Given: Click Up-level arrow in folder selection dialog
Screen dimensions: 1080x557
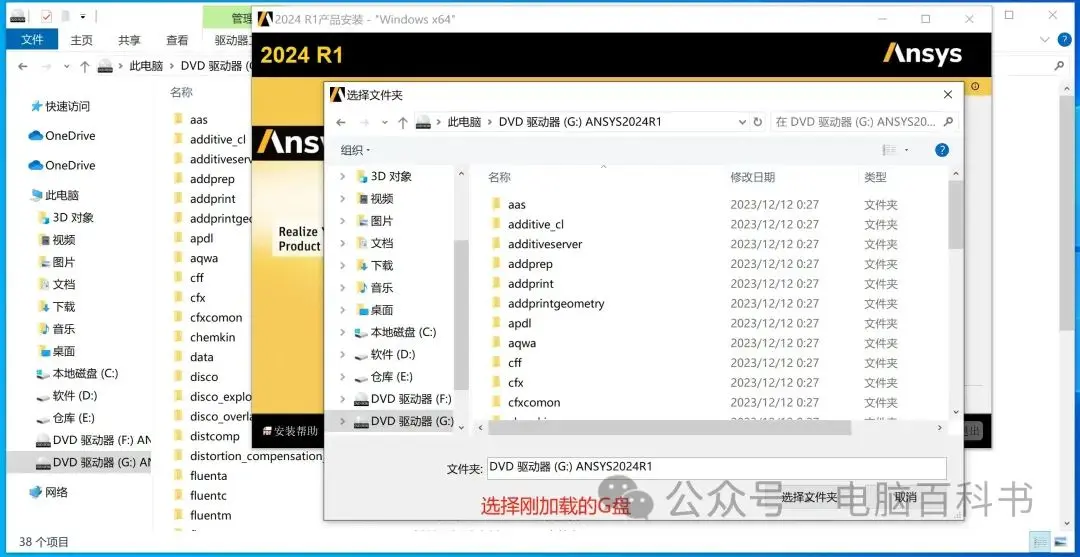Looking at the screenshot, I should [x=403, y=122].
